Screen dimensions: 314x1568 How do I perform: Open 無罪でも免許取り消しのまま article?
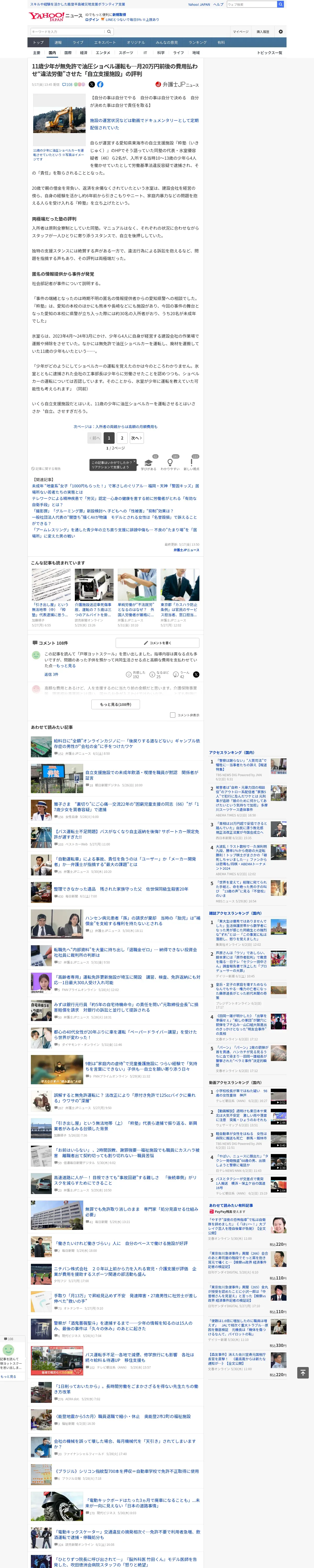pyautogui.click(x=142, y=1211)
